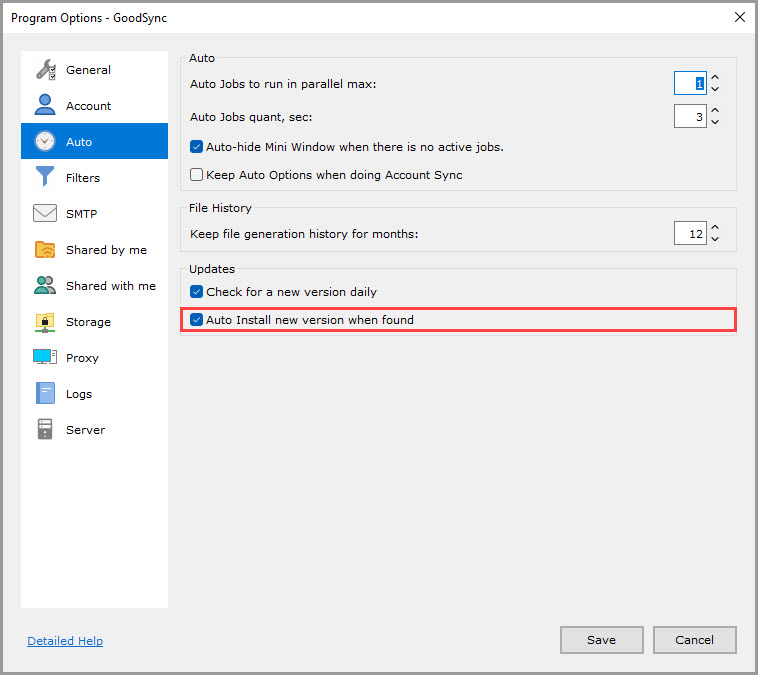This screenshot has height=675, width=758.
Task: Click the Server tower icon
Action: click(x=45, y=429)
